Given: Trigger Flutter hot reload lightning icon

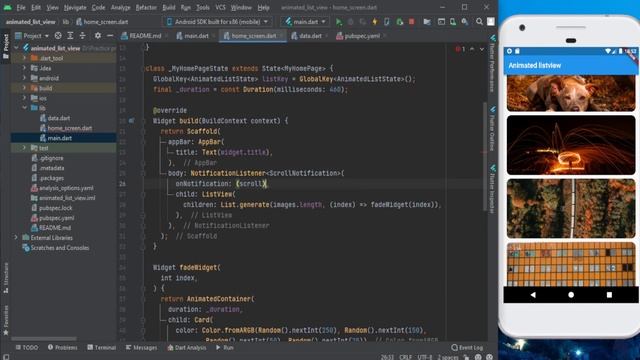Looking at the screenshot, I should click(375, 22).
